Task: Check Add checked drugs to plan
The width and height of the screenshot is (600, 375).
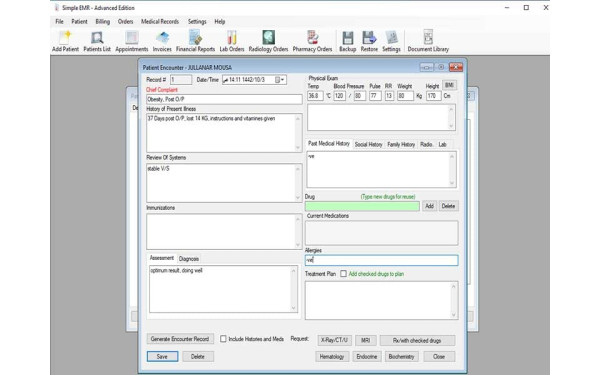Action: click(343, 274)
